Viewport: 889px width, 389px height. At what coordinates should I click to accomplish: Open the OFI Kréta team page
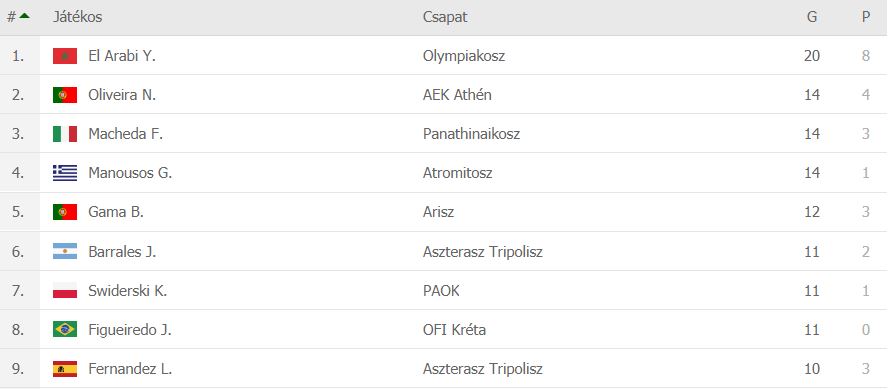pyautogui.click(x=454, y=329)
